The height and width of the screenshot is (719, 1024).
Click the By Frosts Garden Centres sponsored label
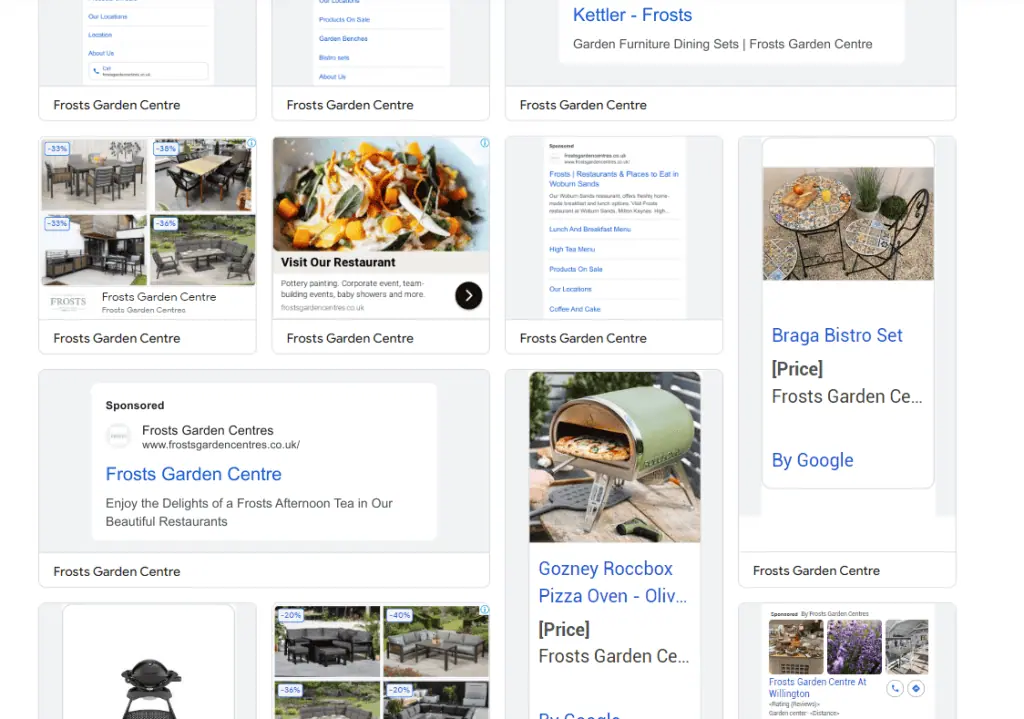(x=835, y=614)
